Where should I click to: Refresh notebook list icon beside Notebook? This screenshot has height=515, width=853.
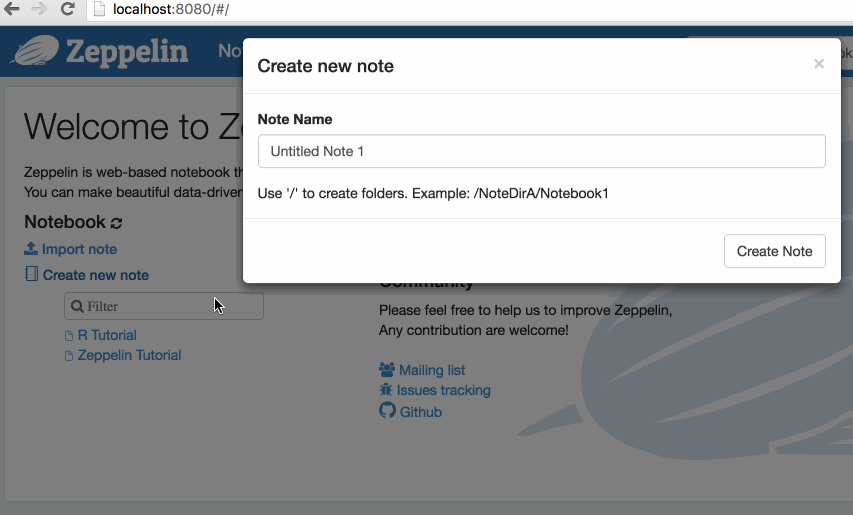pos(116,222)
